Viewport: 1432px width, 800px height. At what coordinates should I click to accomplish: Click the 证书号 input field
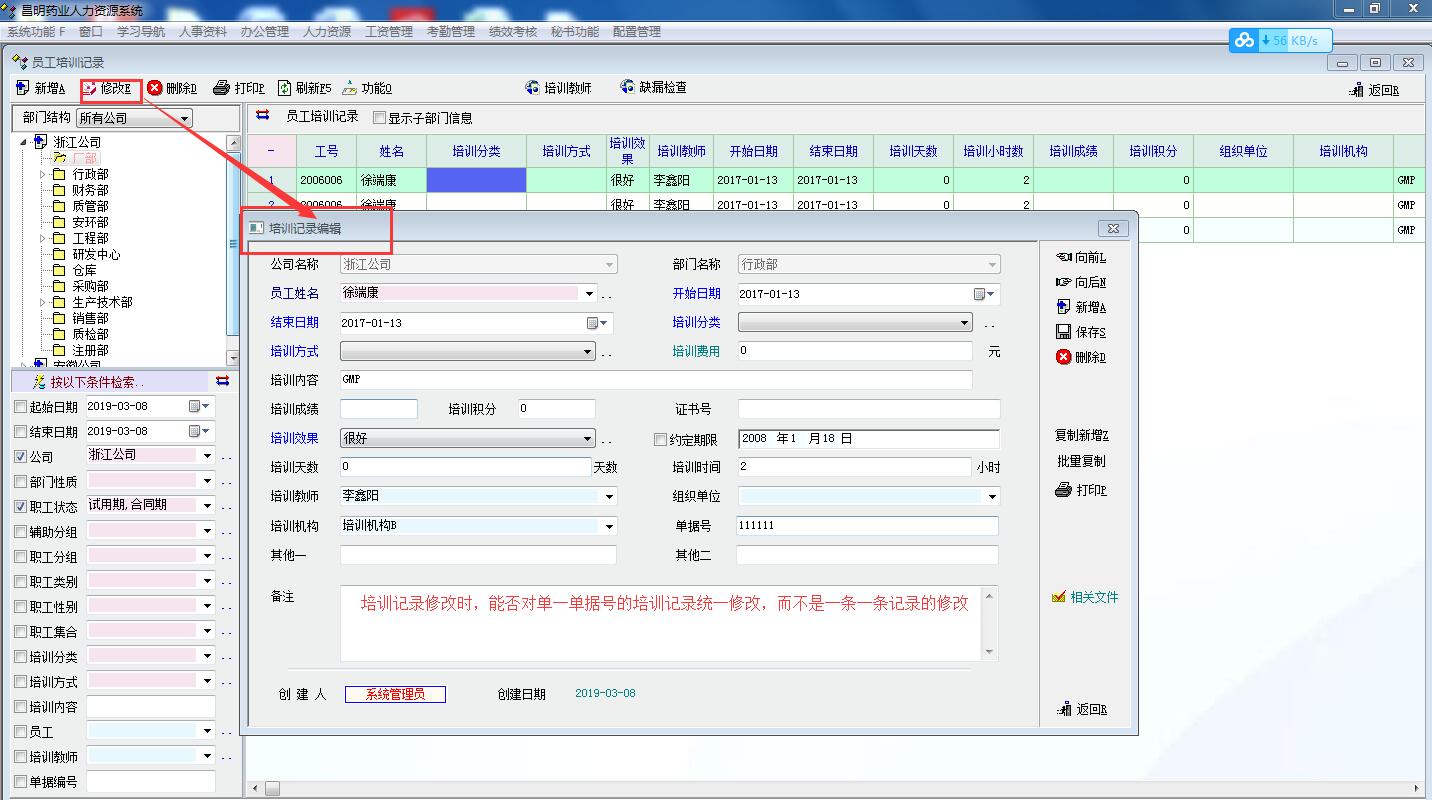click(x=868, y=409)
